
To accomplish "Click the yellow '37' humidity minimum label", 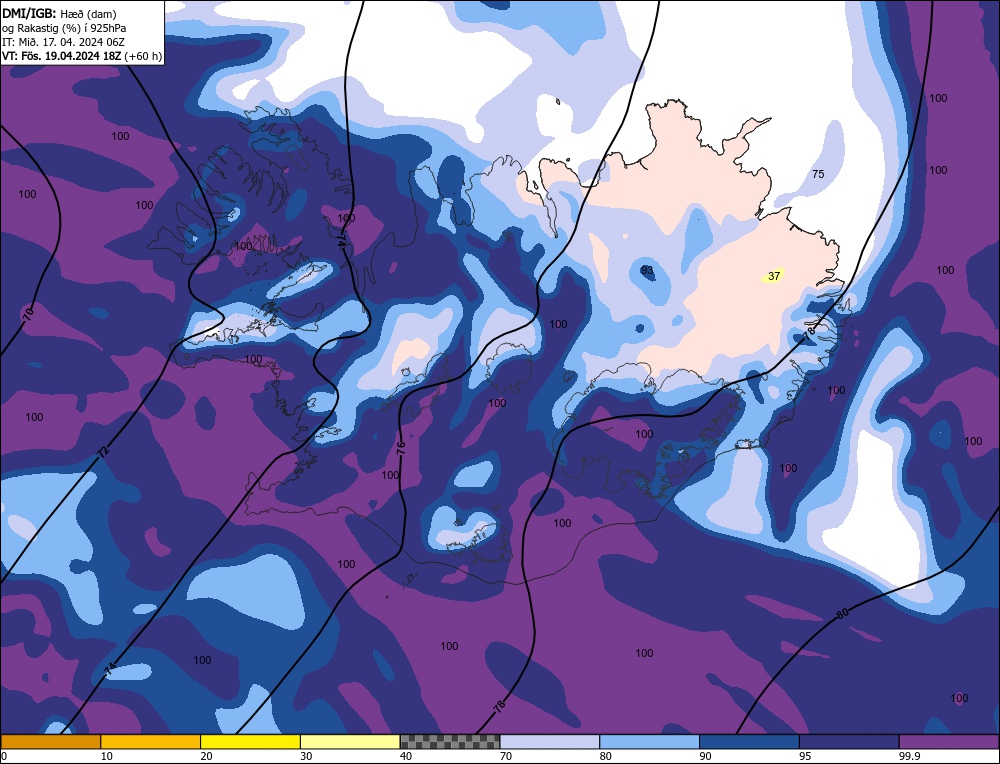I will (774, 276).
